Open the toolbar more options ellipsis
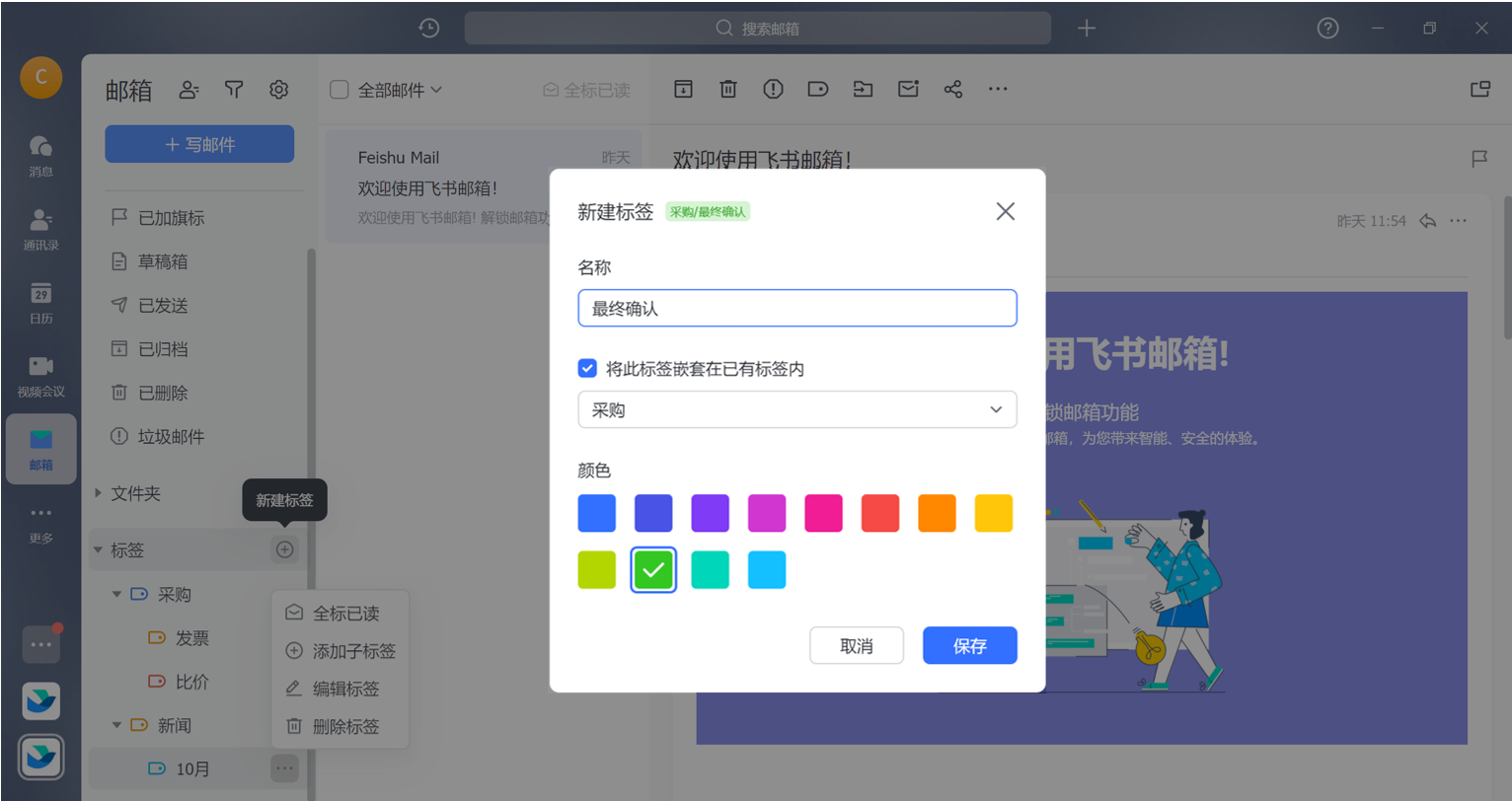Image resolution: width=1512 pixels, height=801 pixels. [x=998, y=89]
